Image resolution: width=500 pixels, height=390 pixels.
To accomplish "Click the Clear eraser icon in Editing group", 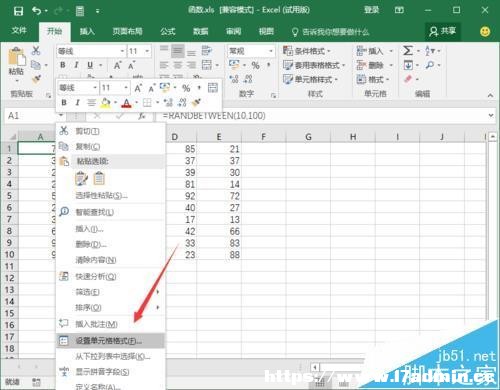I will (x=408, y=79).
